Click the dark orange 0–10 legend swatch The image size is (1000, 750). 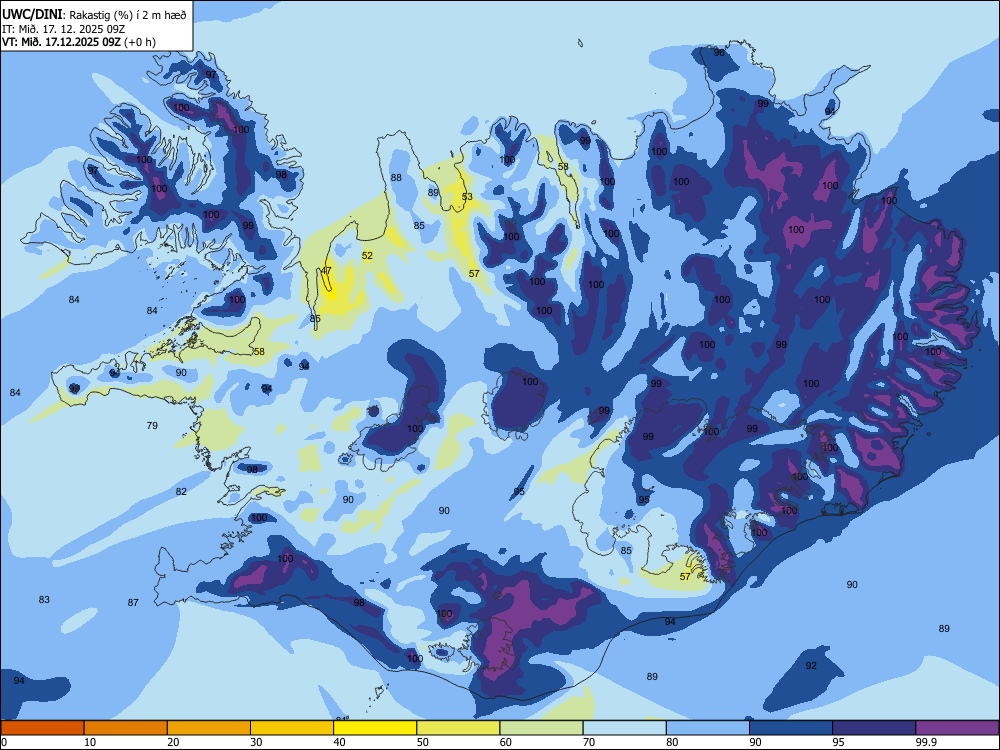point(42,728)
